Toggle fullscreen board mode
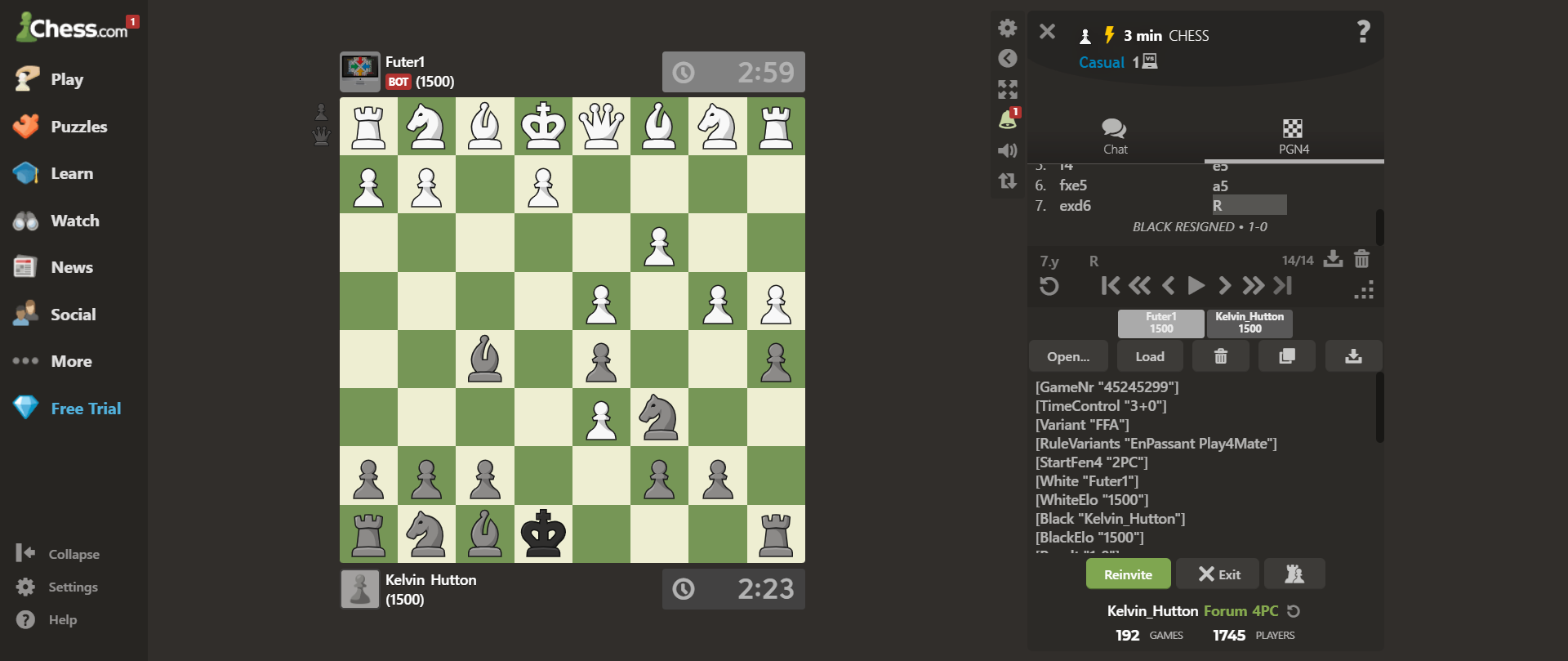This screenshot has height=661, width=1568. pyautogui.click(x=1008, y=89)
